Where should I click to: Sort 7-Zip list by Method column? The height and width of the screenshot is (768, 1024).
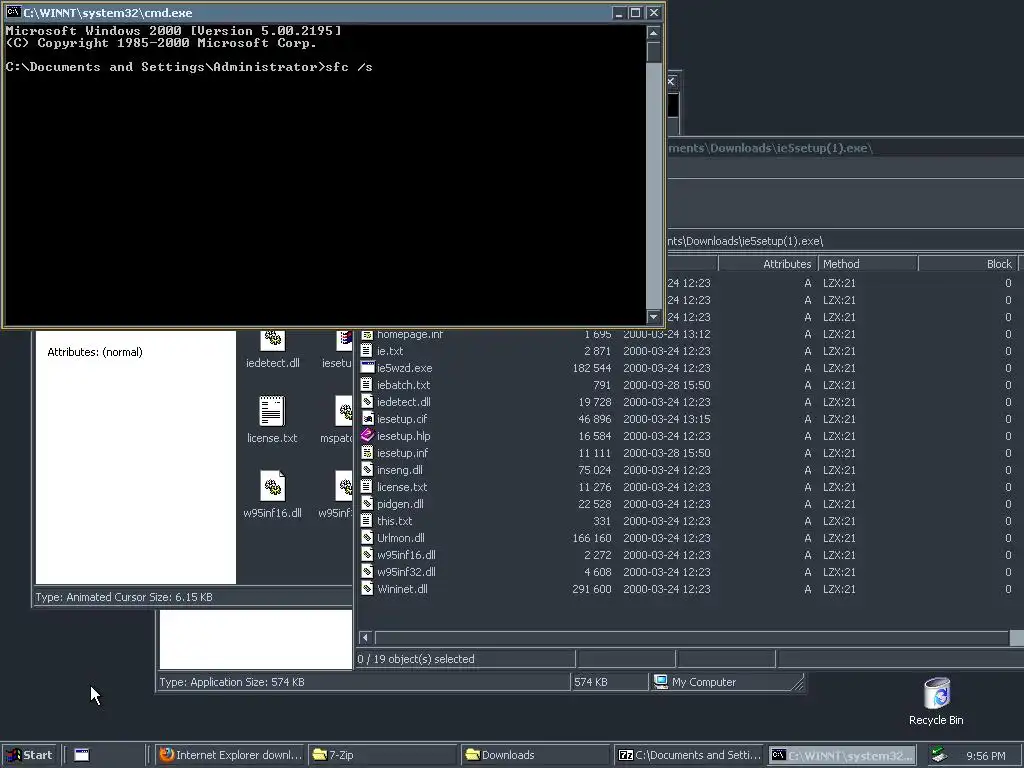868,264
